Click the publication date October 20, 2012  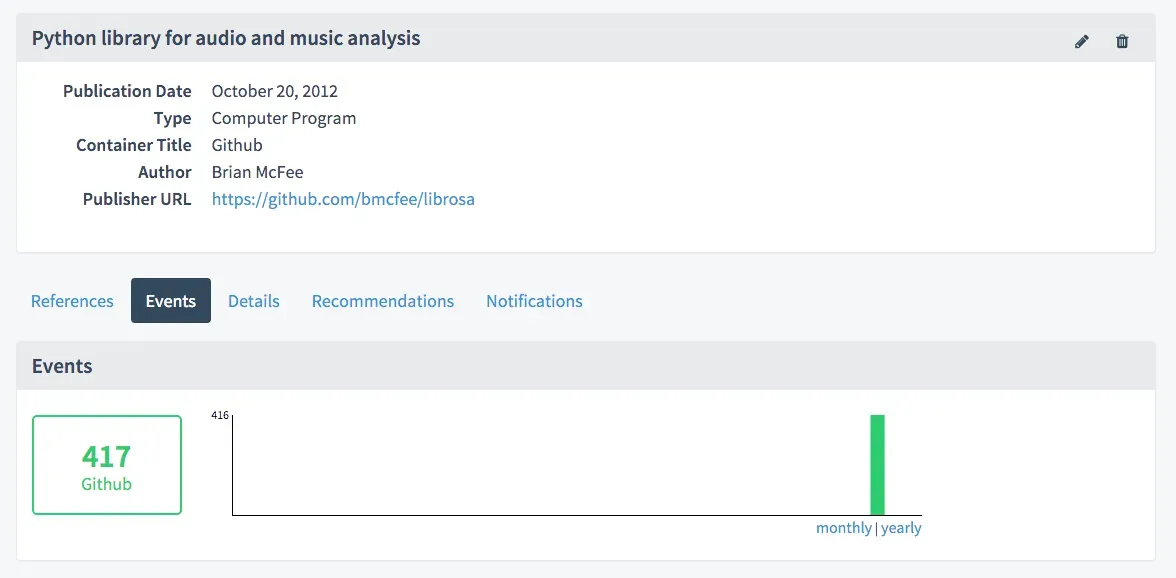(x=275, y=91)
